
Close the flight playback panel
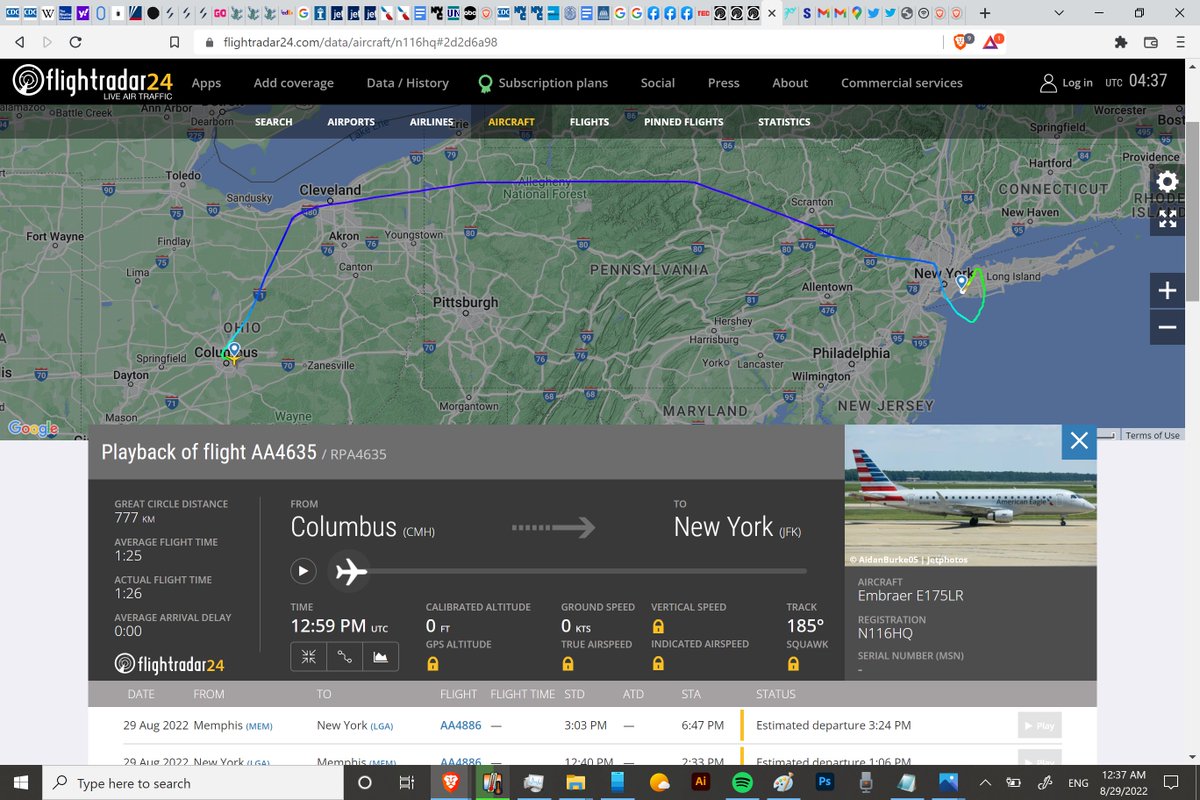1078,441
